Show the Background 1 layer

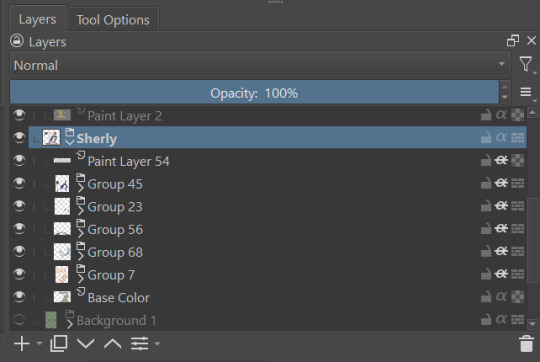point(19,320)
